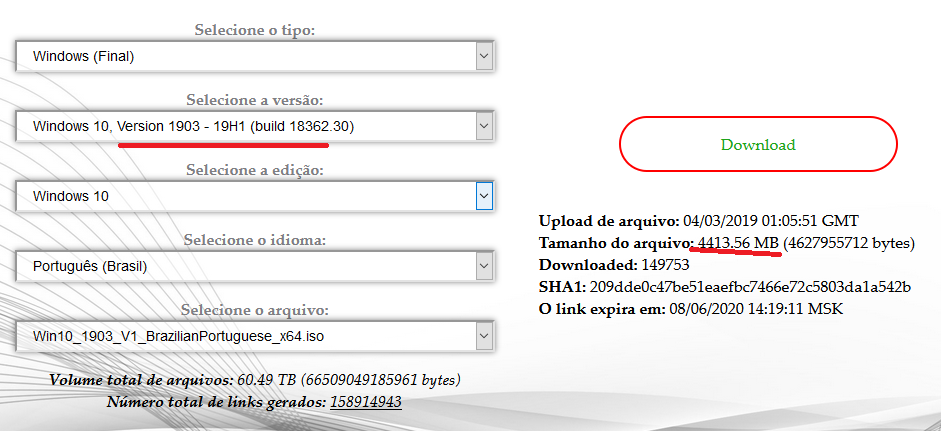
Task: Click the link expiry time 08/06/2020 14:19:11 MSK
Action: (756, 310)
